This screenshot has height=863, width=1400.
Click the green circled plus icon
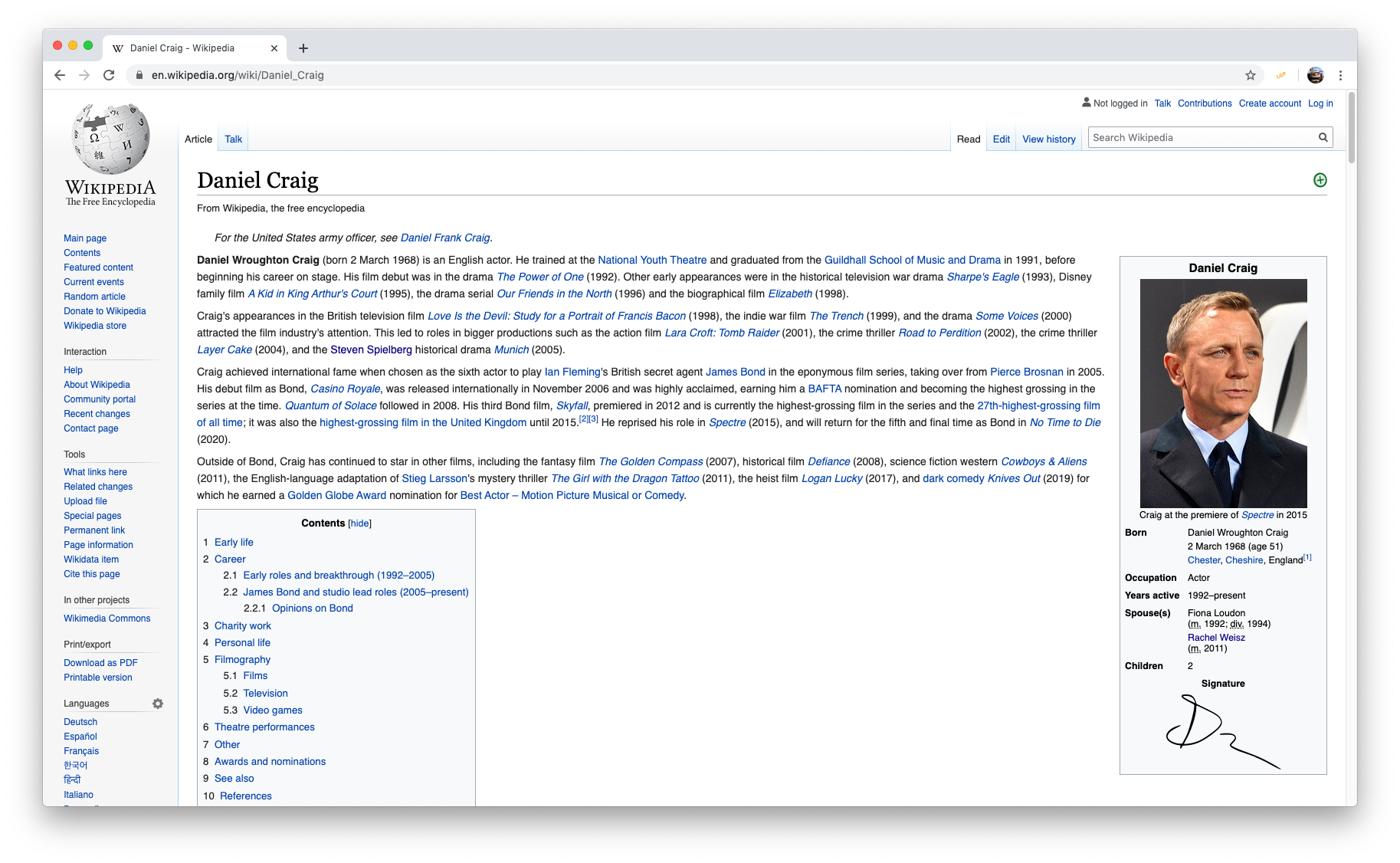click(1320, 180)
